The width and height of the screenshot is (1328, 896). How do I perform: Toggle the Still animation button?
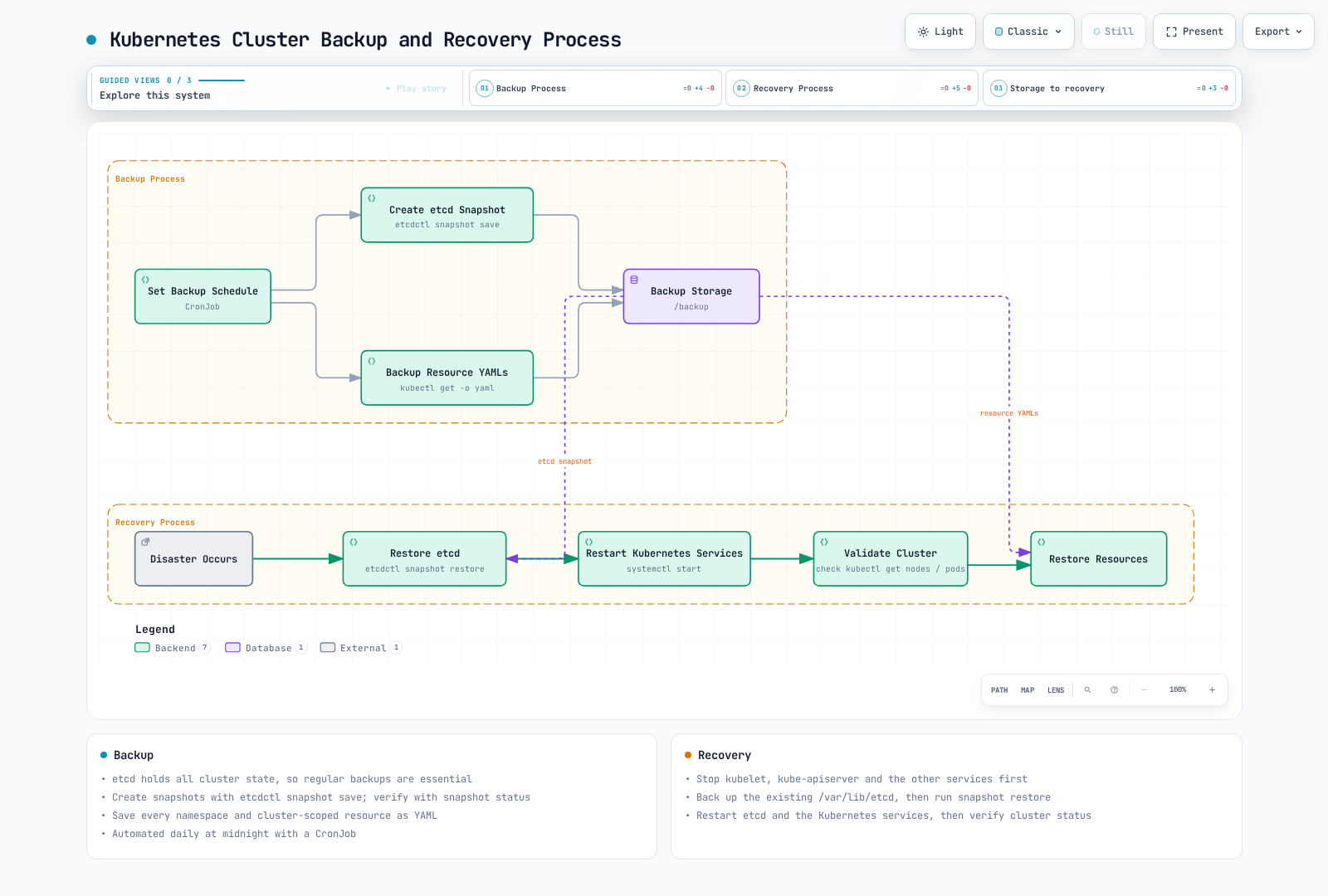click(1113, 32)
